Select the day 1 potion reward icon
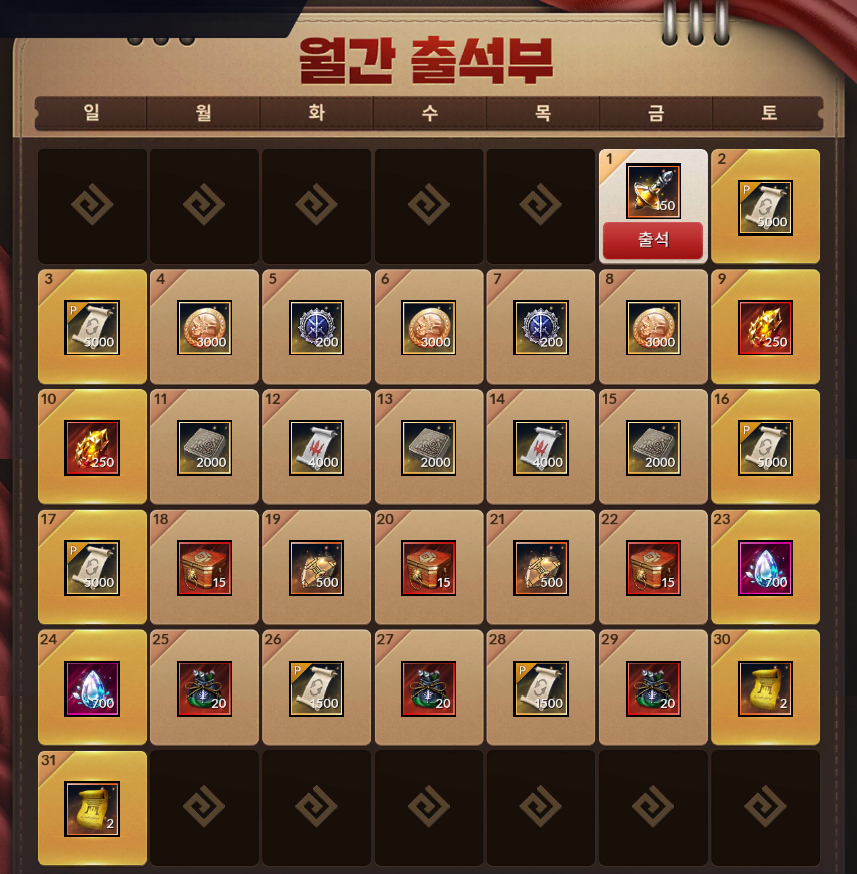This screenshot has height=874, width=857. tap(653, 191)
